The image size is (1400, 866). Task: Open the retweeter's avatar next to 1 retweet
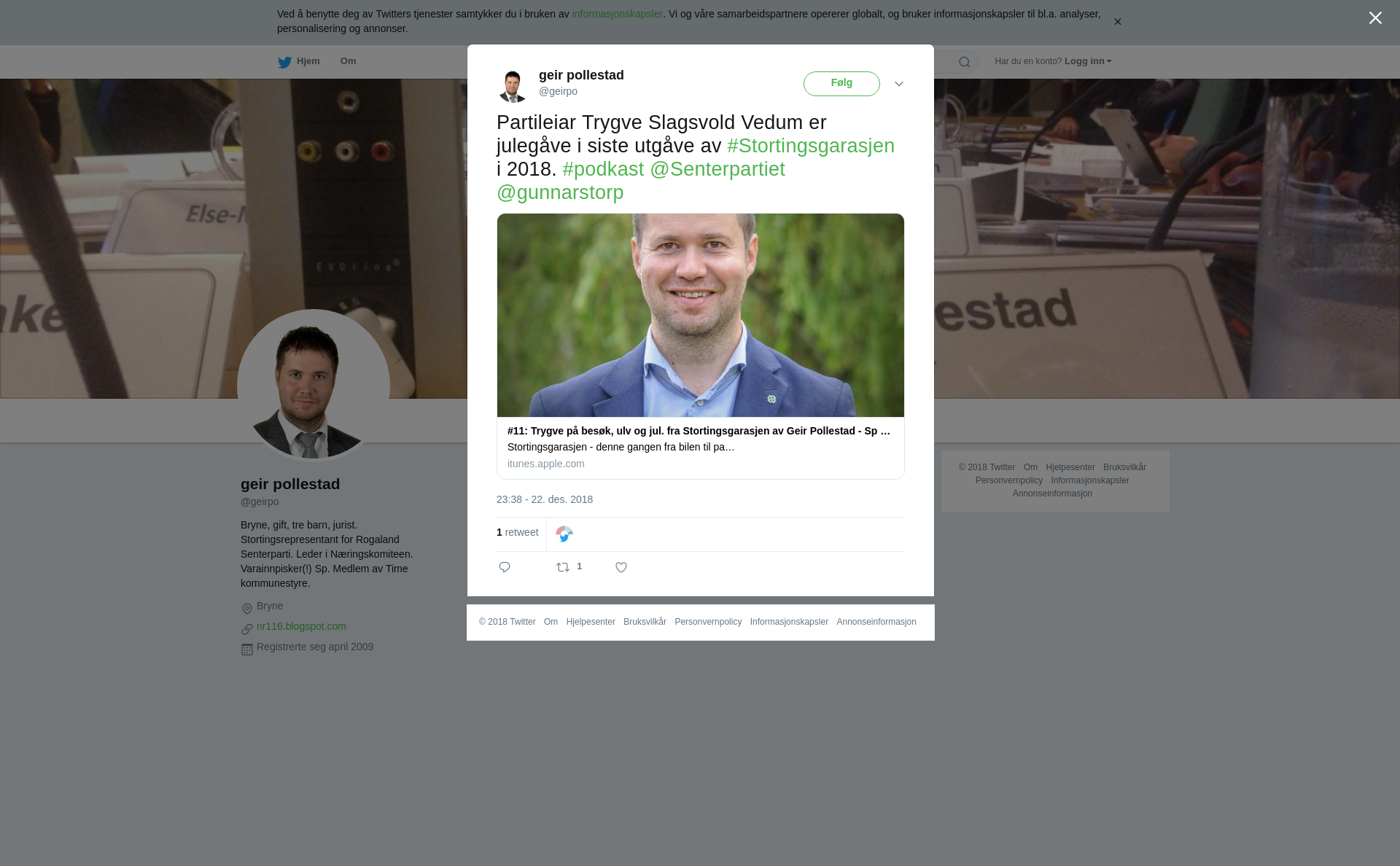[564, 534]
